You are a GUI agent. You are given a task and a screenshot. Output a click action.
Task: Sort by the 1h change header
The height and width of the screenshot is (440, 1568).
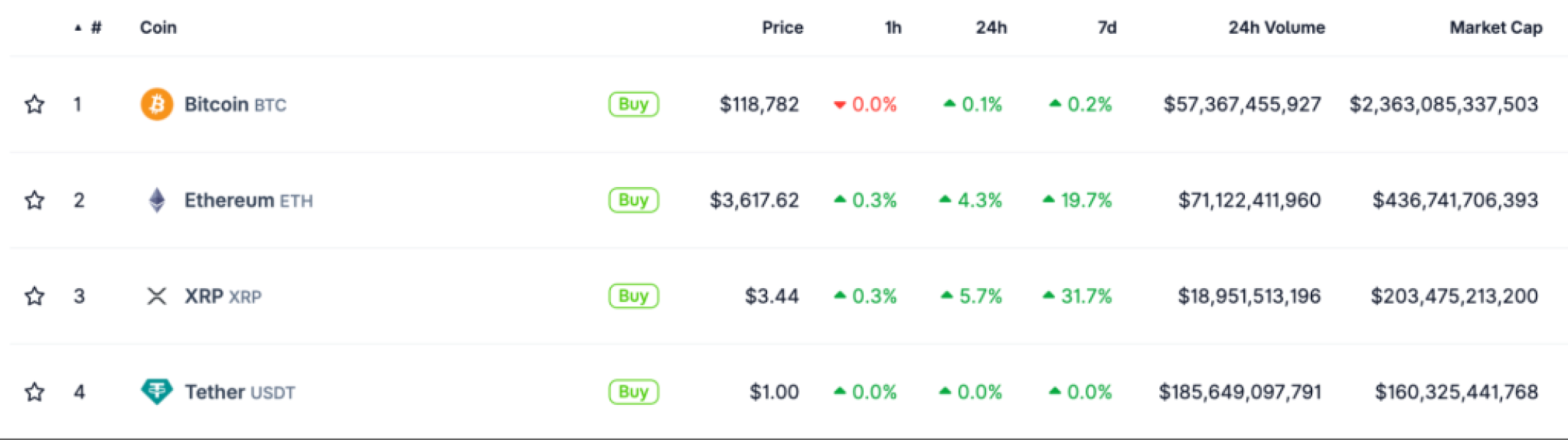click(x=892, y=28)
